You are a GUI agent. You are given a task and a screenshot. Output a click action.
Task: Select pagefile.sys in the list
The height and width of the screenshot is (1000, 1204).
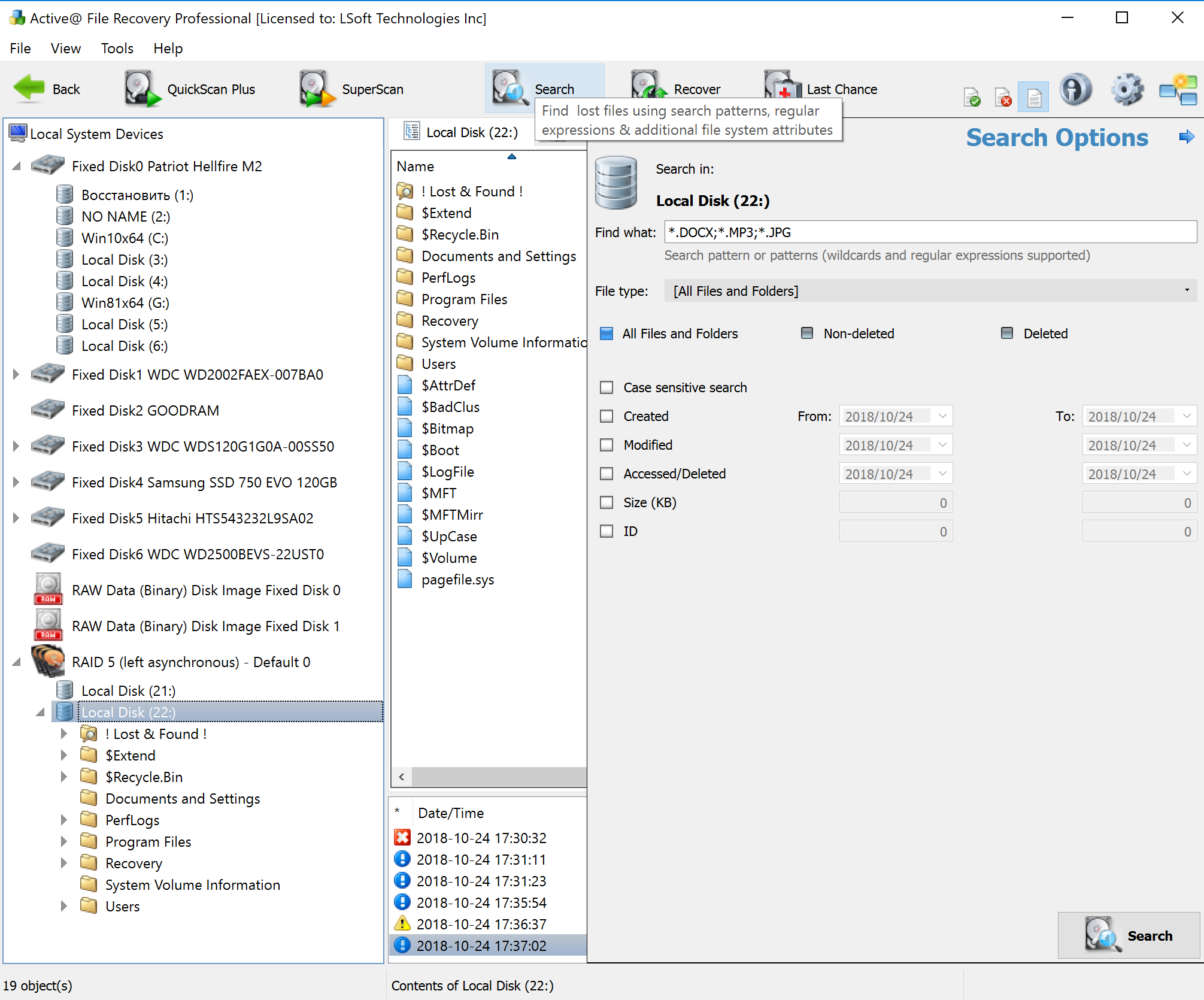tap(457, 580)
